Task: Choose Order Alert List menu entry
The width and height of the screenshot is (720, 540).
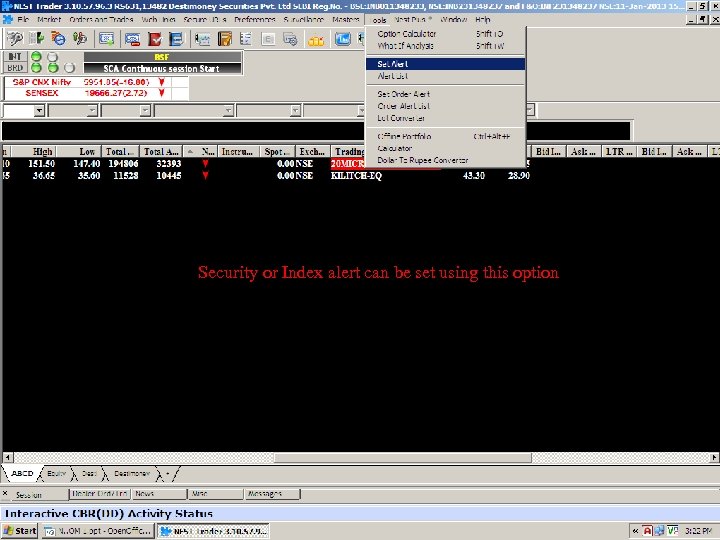Action: click(x=445, y=106)
